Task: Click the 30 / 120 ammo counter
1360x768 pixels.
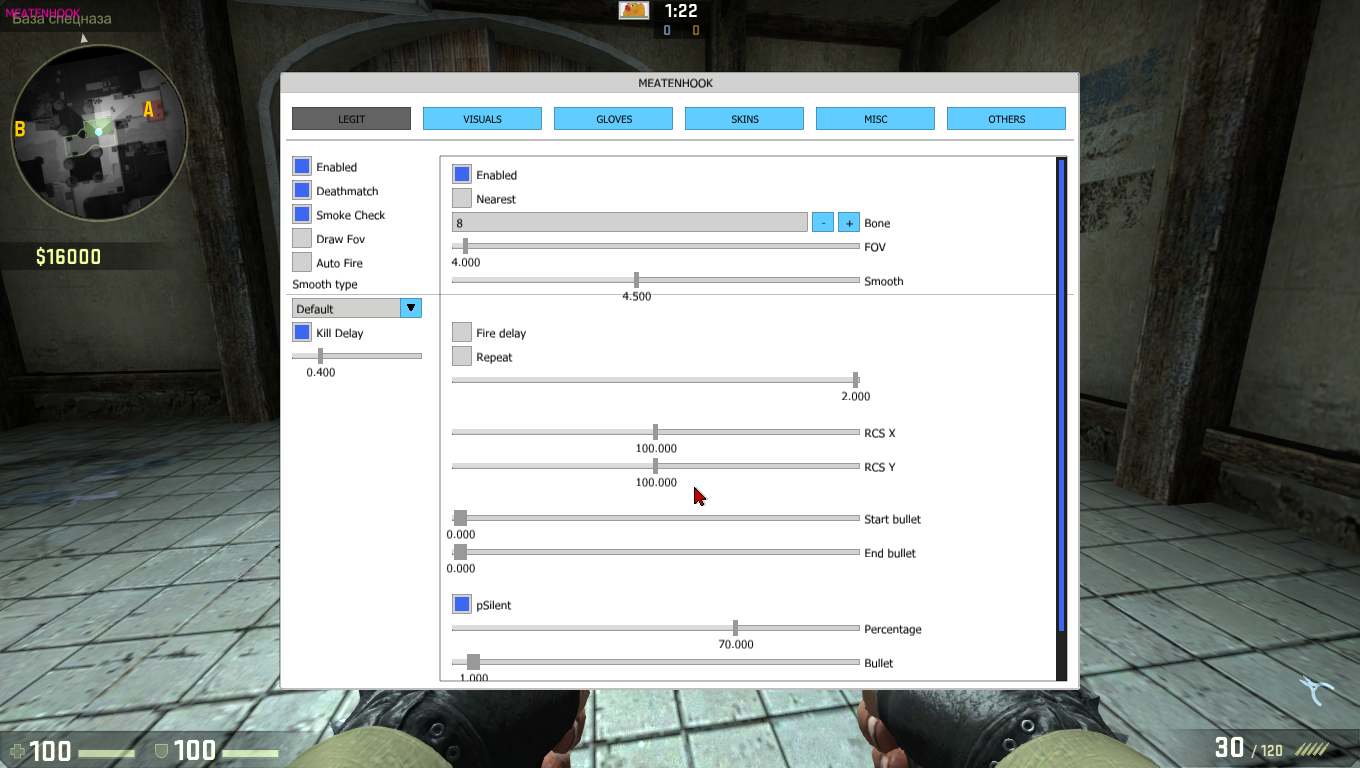Action: [x=1249, y=748]
